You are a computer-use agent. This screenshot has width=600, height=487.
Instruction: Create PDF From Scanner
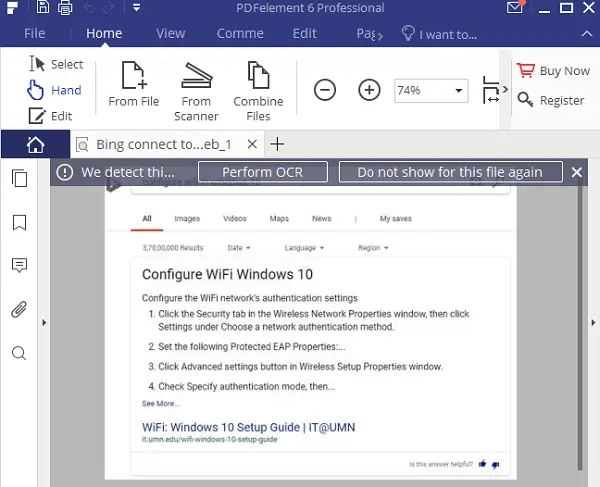pos(196,92)
